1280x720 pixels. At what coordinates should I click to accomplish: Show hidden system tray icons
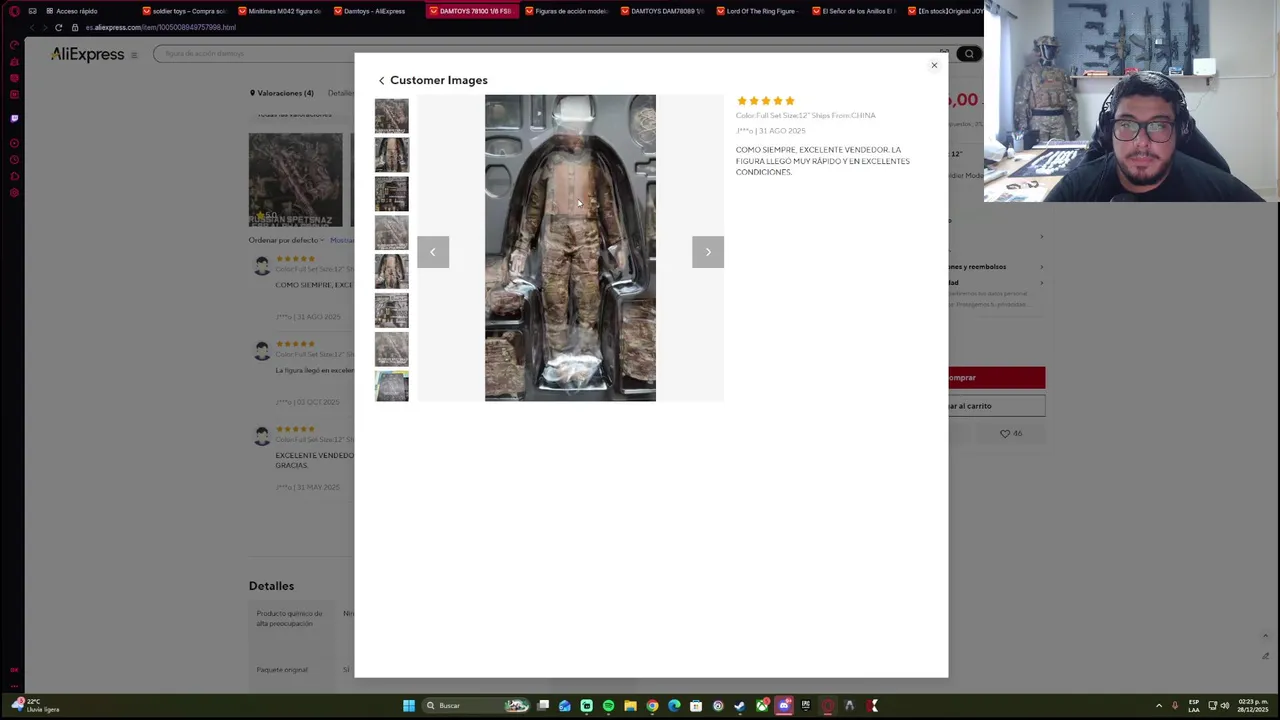coord(1159,706)
